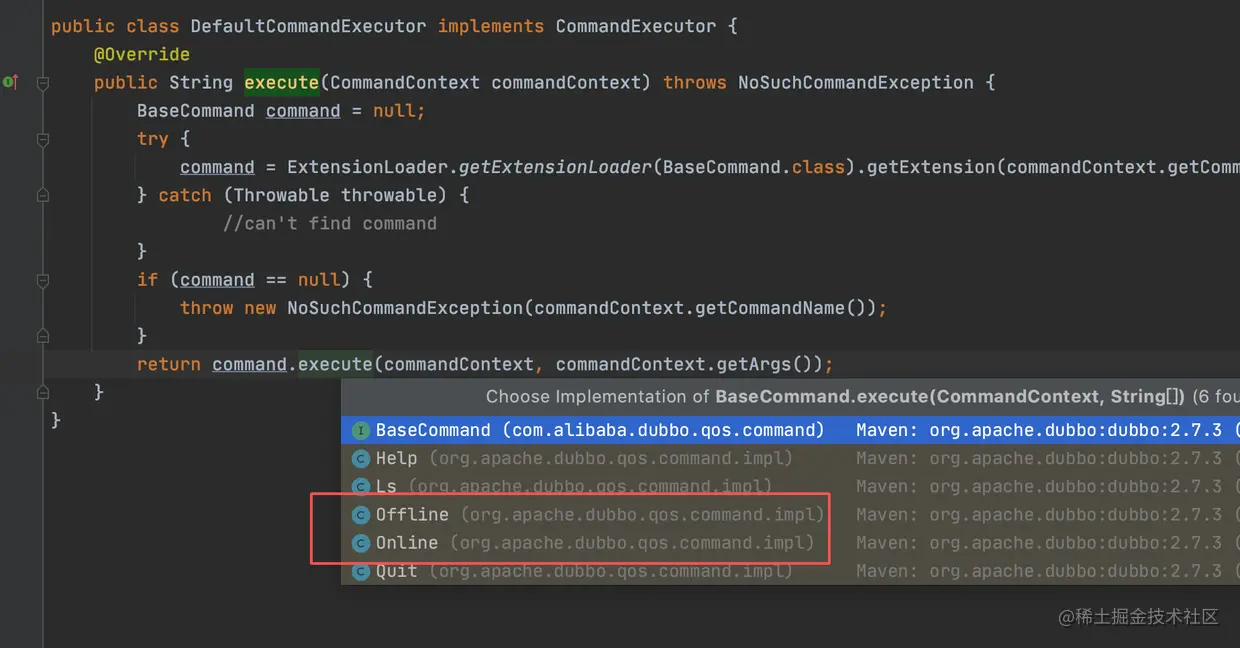Viewport: 1240px width, 648px height.
Task: Collapse the execute method fold marker
Action: point(43,83)
